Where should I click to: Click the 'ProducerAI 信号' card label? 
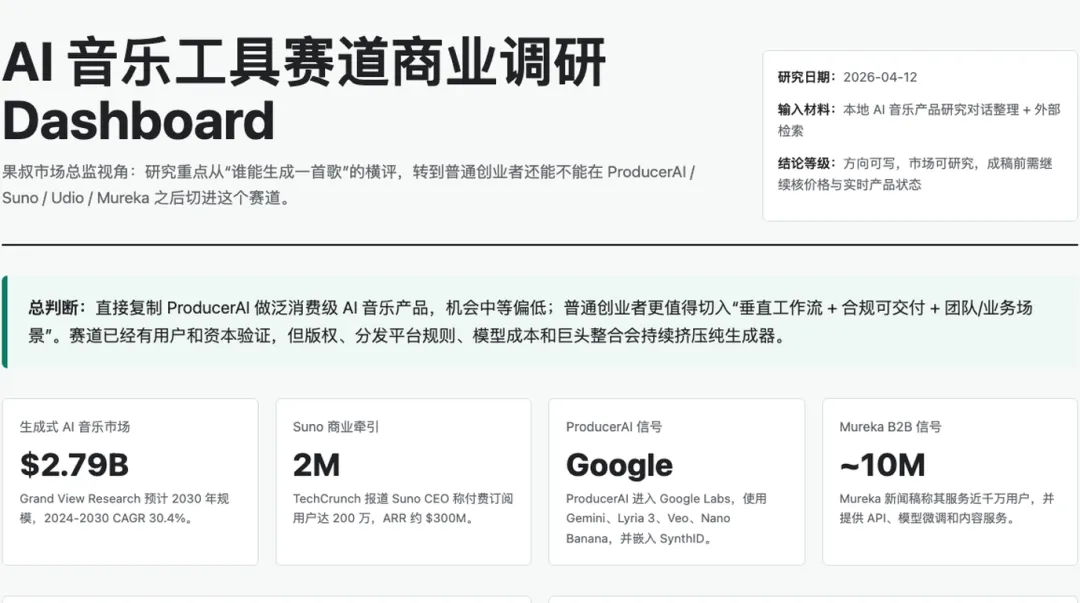[x=614, y=427]
